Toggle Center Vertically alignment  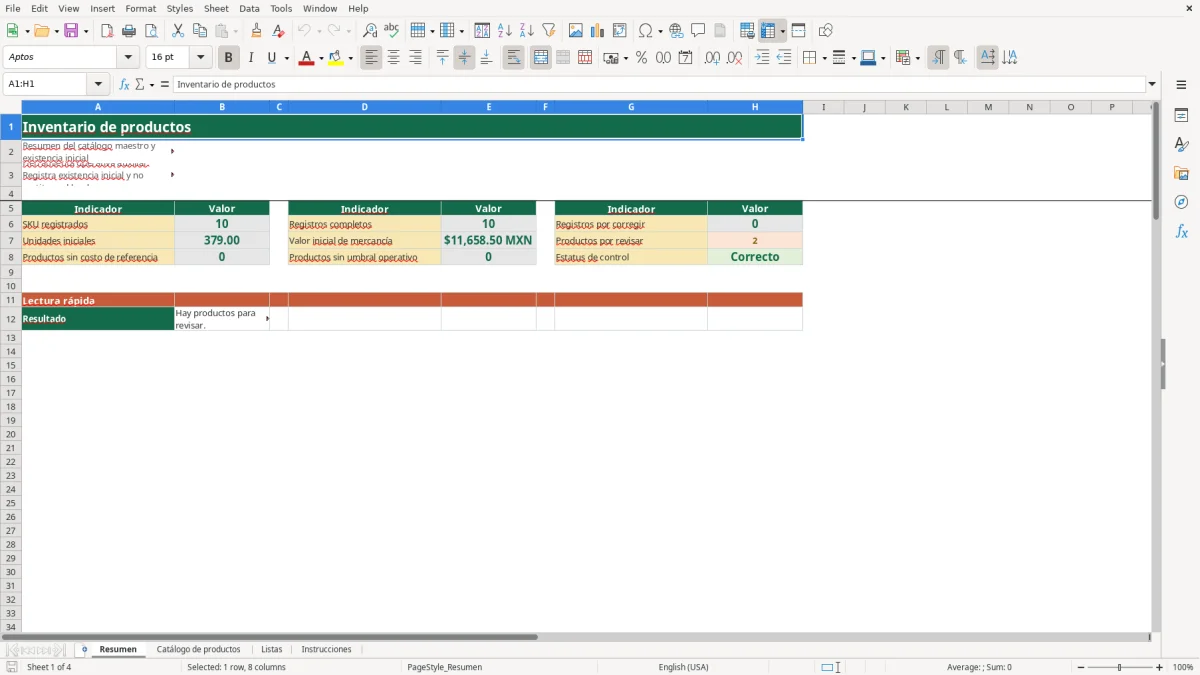pyautogui.click(x=464, y=58)
